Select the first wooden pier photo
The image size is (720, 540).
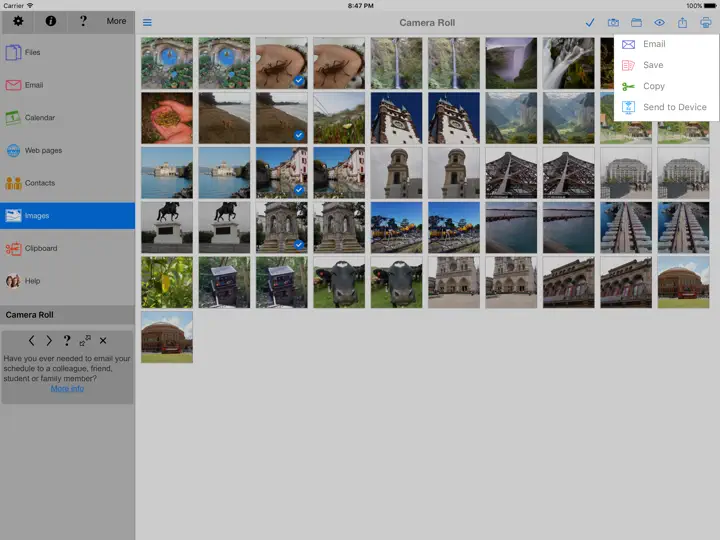pos(626,228)
